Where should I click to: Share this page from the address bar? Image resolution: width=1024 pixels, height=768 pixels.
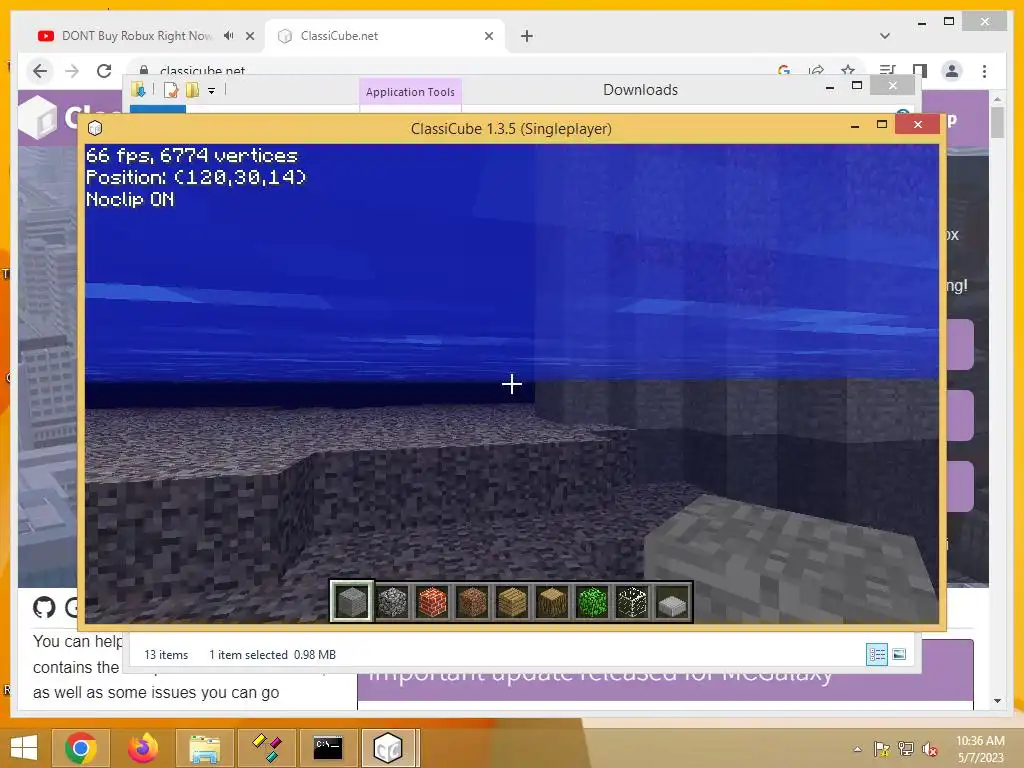816,70
